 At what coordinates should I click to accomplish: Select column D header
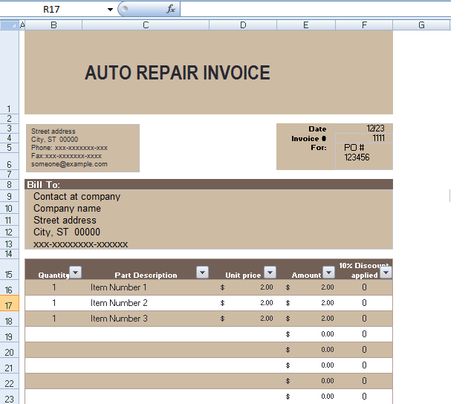[x=243, y=25]
